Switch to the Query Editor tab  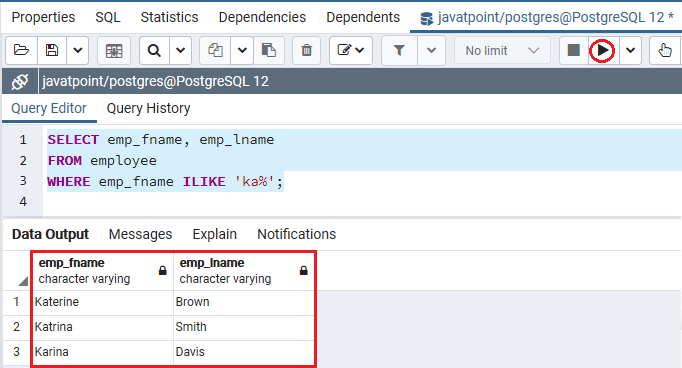pyautogui.click(x=49, y=108)
